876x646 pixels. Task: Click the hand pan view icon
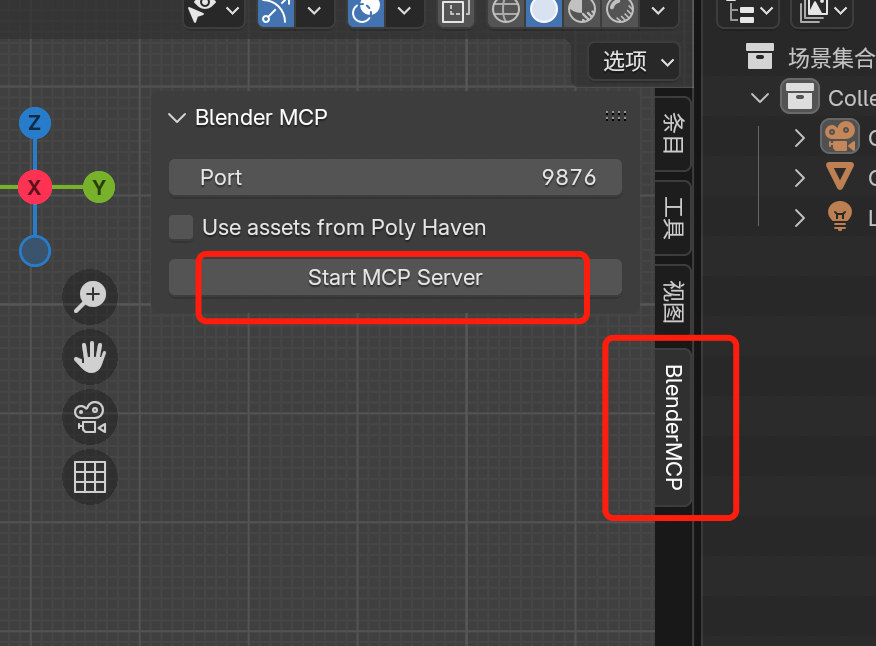[90, 357]
